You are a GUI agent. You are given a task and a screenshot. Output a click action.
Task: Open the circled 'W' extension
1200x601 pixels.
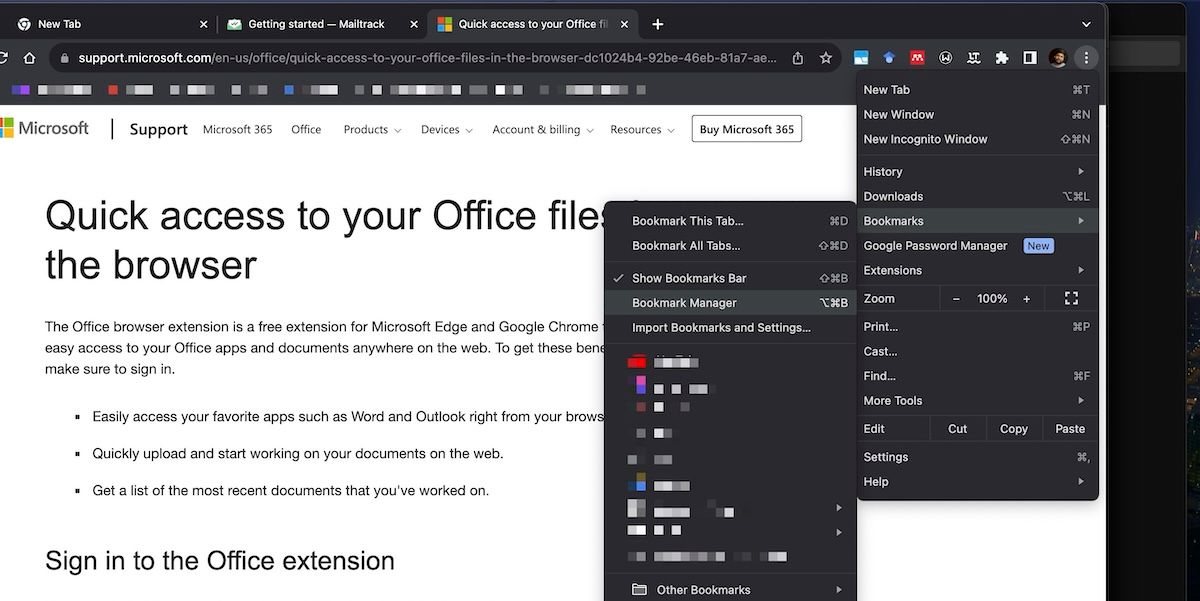[945, 57]
